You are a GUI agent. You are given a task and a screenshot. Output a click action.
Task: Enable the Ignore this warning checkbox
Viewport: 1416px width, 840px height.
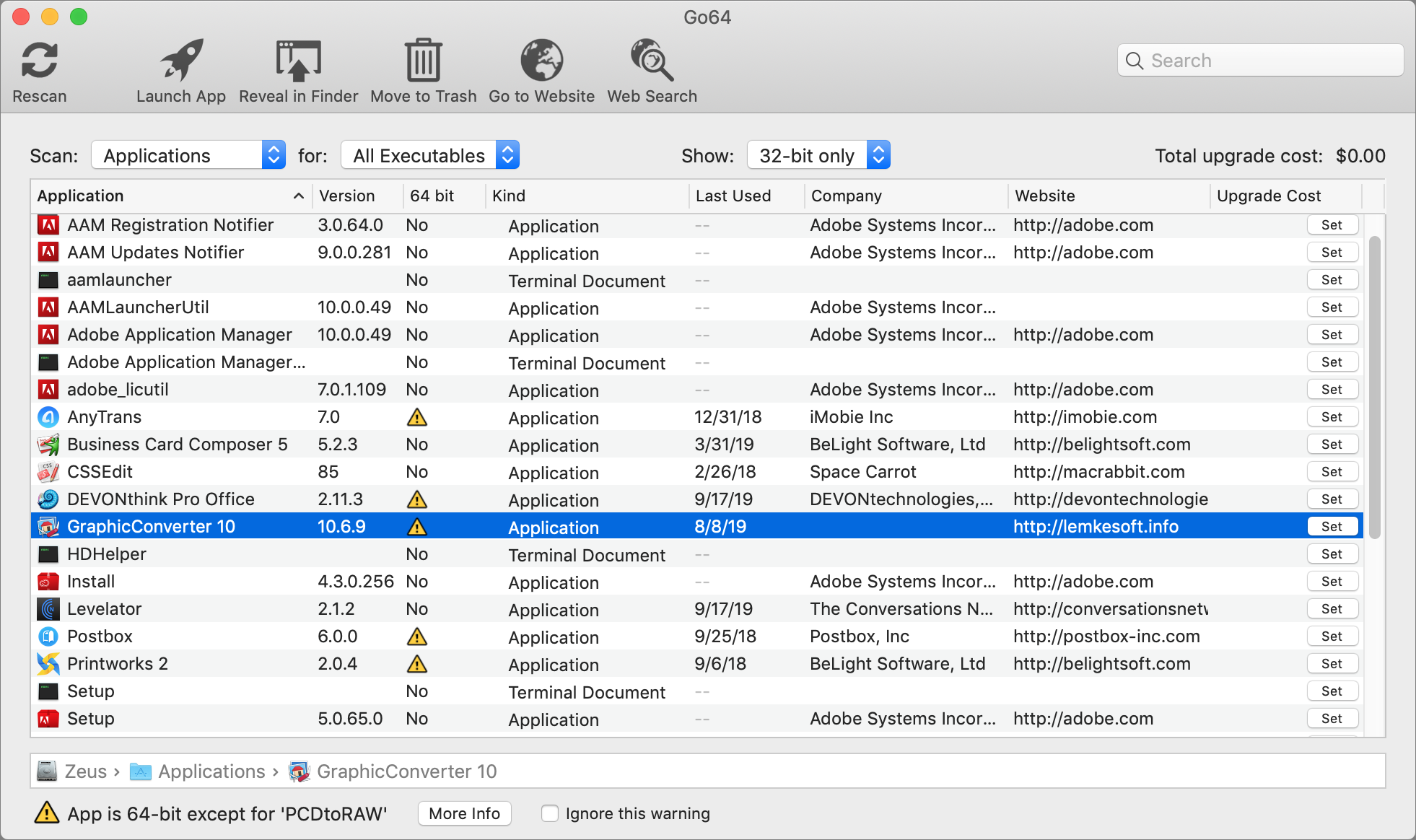pyautogui.click(x=550, y=813)
